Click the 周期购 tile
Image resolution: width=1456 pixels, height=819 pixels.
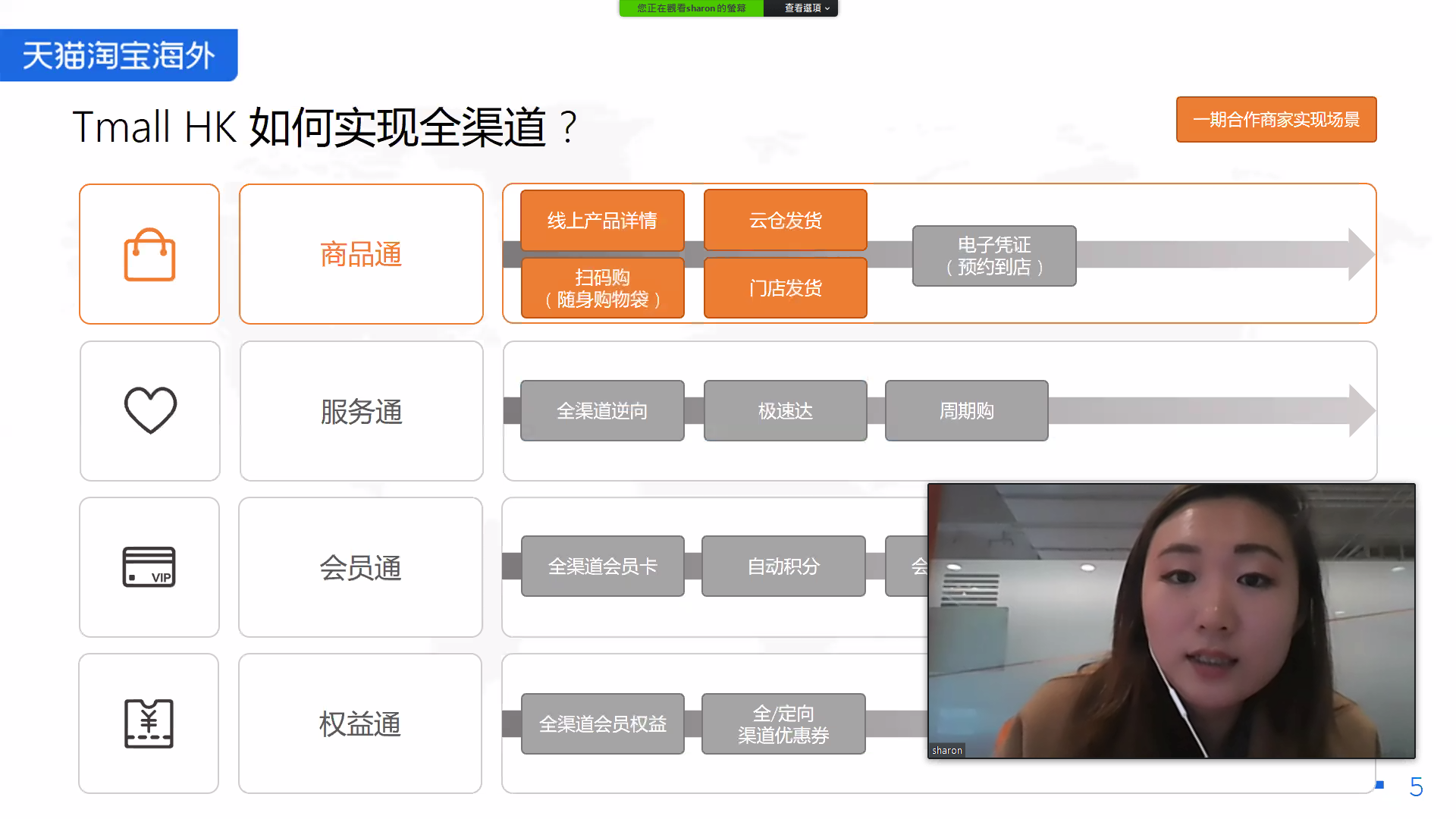(967, 411)
